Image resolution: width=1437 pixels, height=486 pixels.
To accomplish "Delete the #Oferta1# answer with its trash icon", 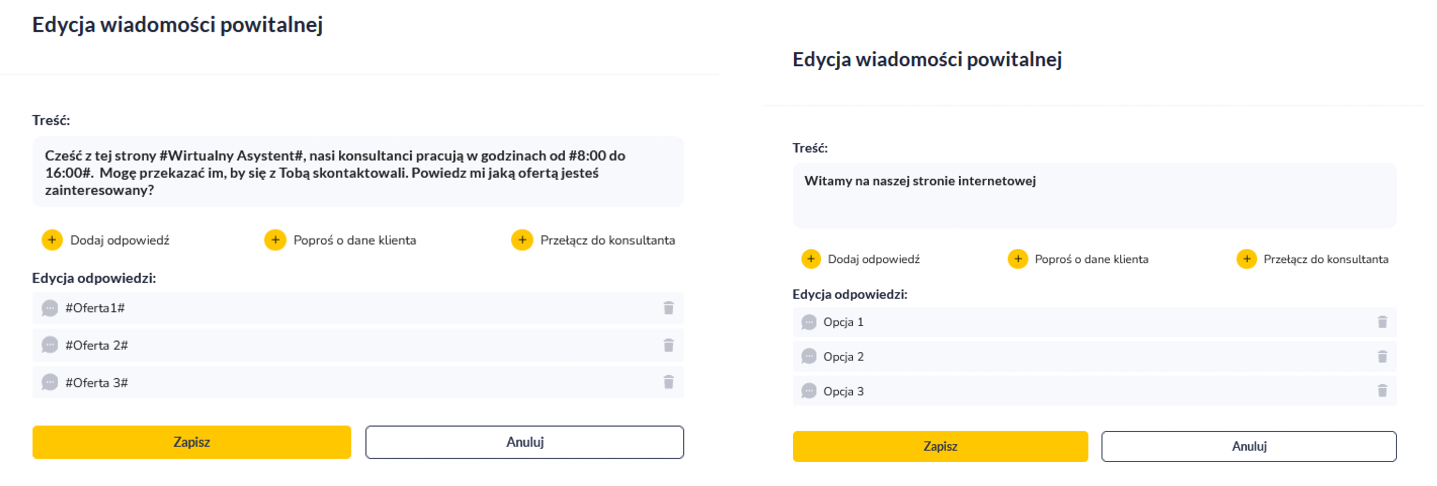I will click(669, 308).
